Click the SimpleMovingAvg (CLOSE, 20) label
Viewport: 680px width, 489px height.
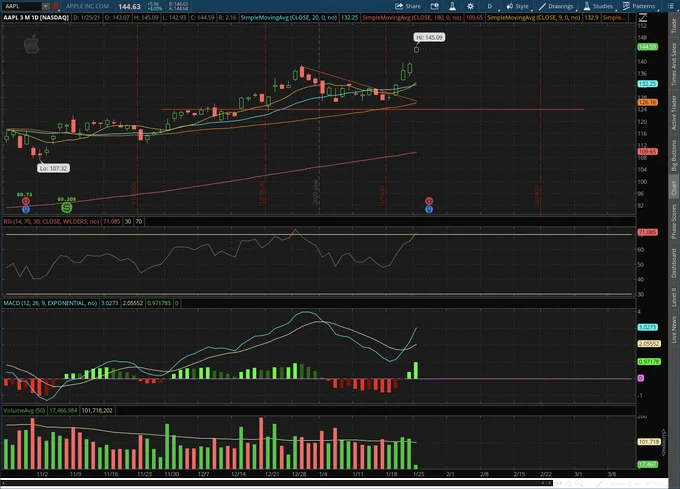(x=289, y=18)
